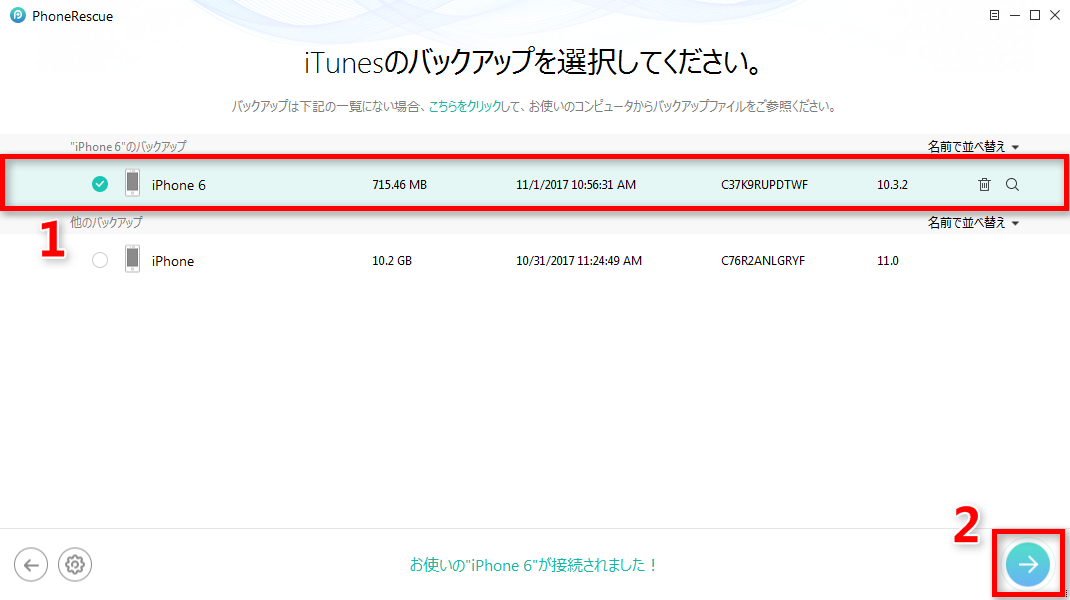
Task: Minimize the PhoneRescue window
Action: pos(1015,15)
